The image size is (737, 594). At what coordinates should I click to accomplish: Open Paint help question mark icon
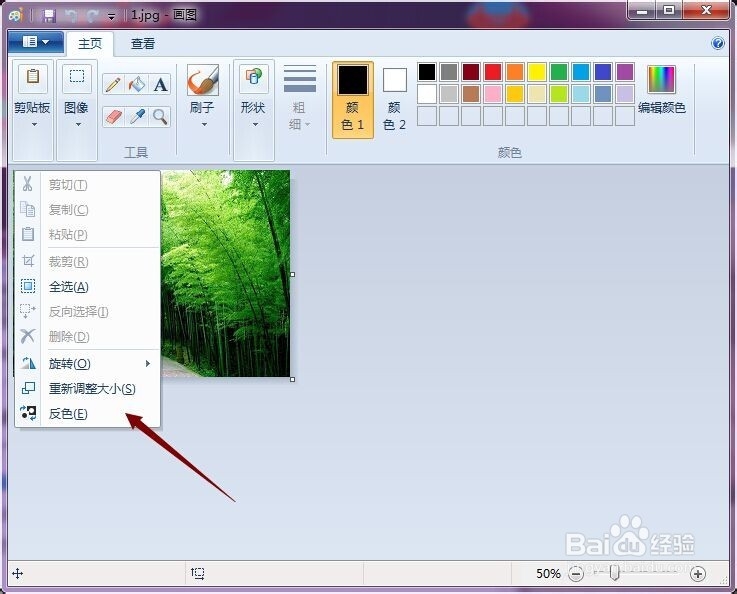coord(718,43)
